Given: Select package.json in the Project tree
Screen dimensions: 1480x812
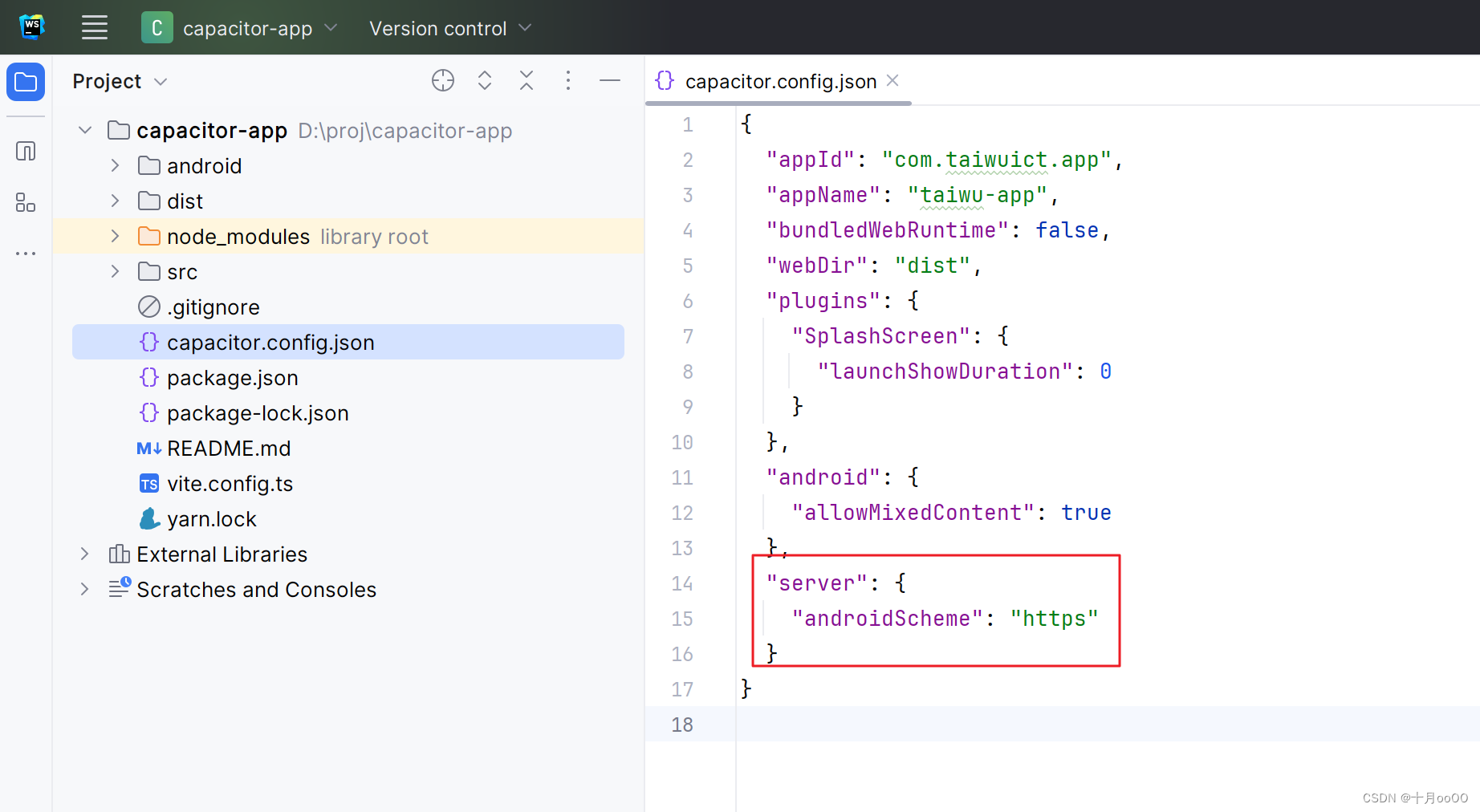Looking at the screenshot, I should tap(233, 377).
